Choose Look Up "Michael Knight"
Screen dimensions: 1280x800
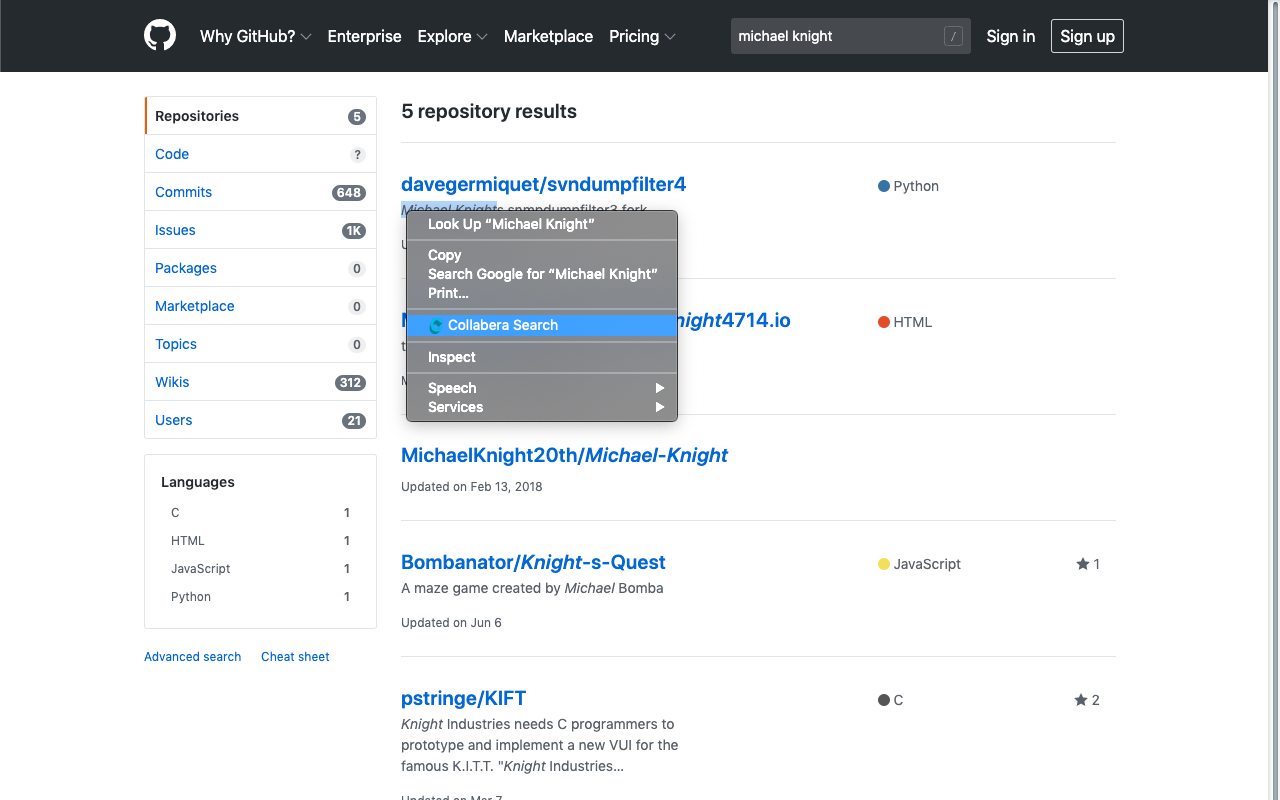pyautogui.click(x=510, y=224)
